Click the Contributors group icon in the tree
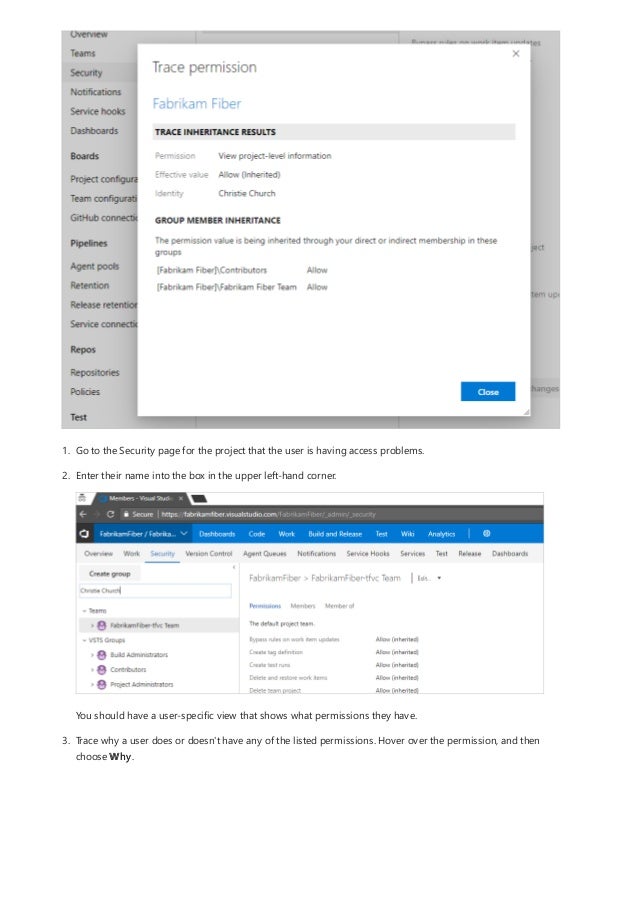The image size is (638, 903). 102,670
